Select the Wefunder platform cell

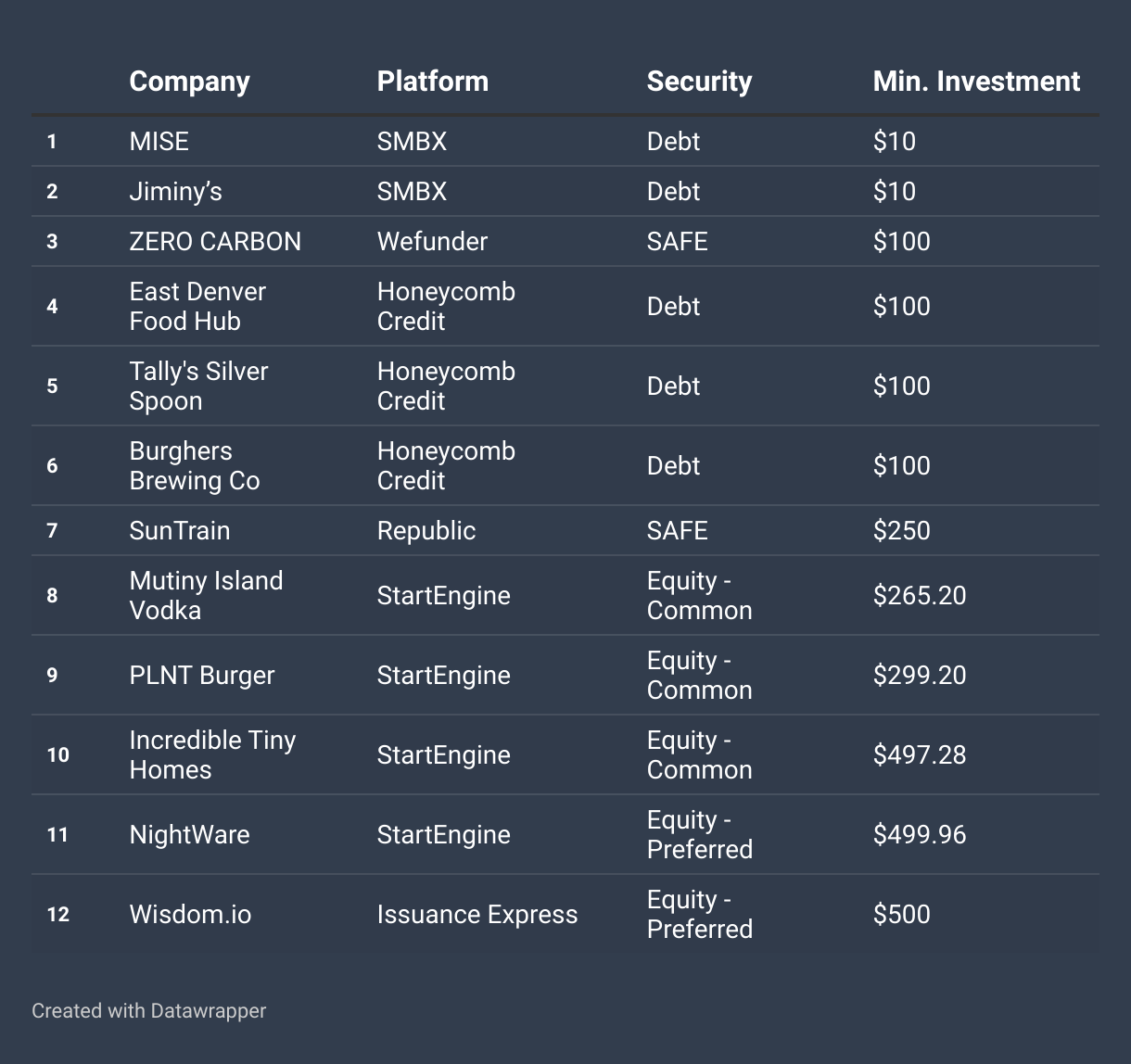pyautogui.click(x=432, y=242)
